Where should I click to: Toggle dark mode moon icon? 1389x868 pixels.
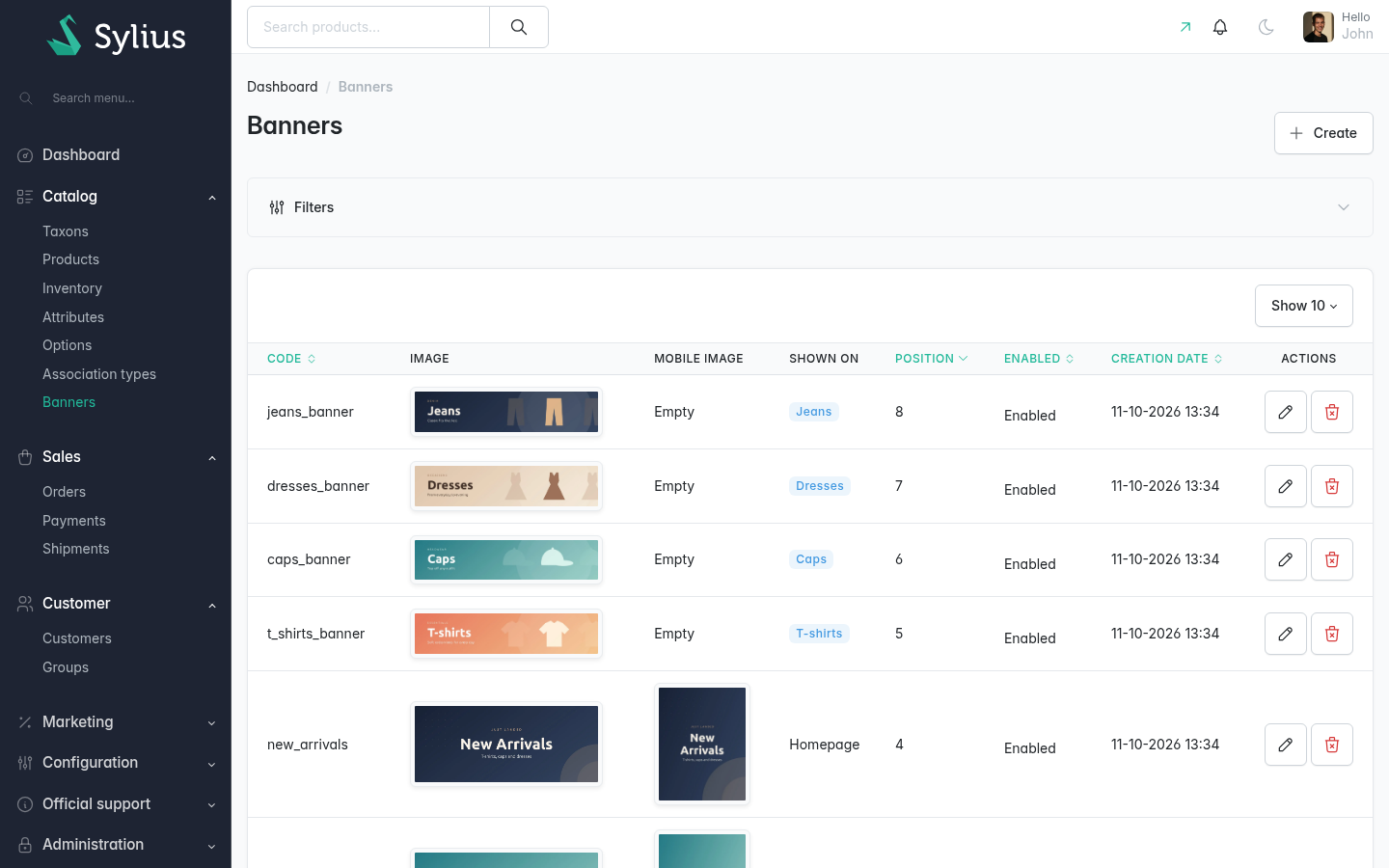[1266, 27]
